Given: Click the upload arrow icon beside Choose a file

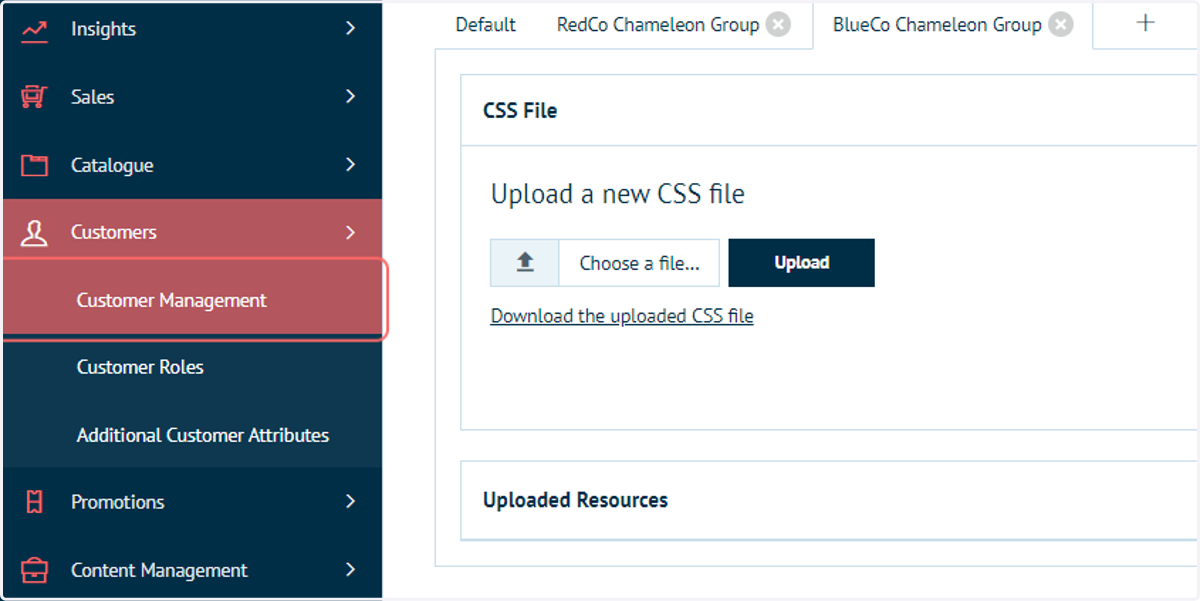Looking at the screenshot, I should click(525, 263).
